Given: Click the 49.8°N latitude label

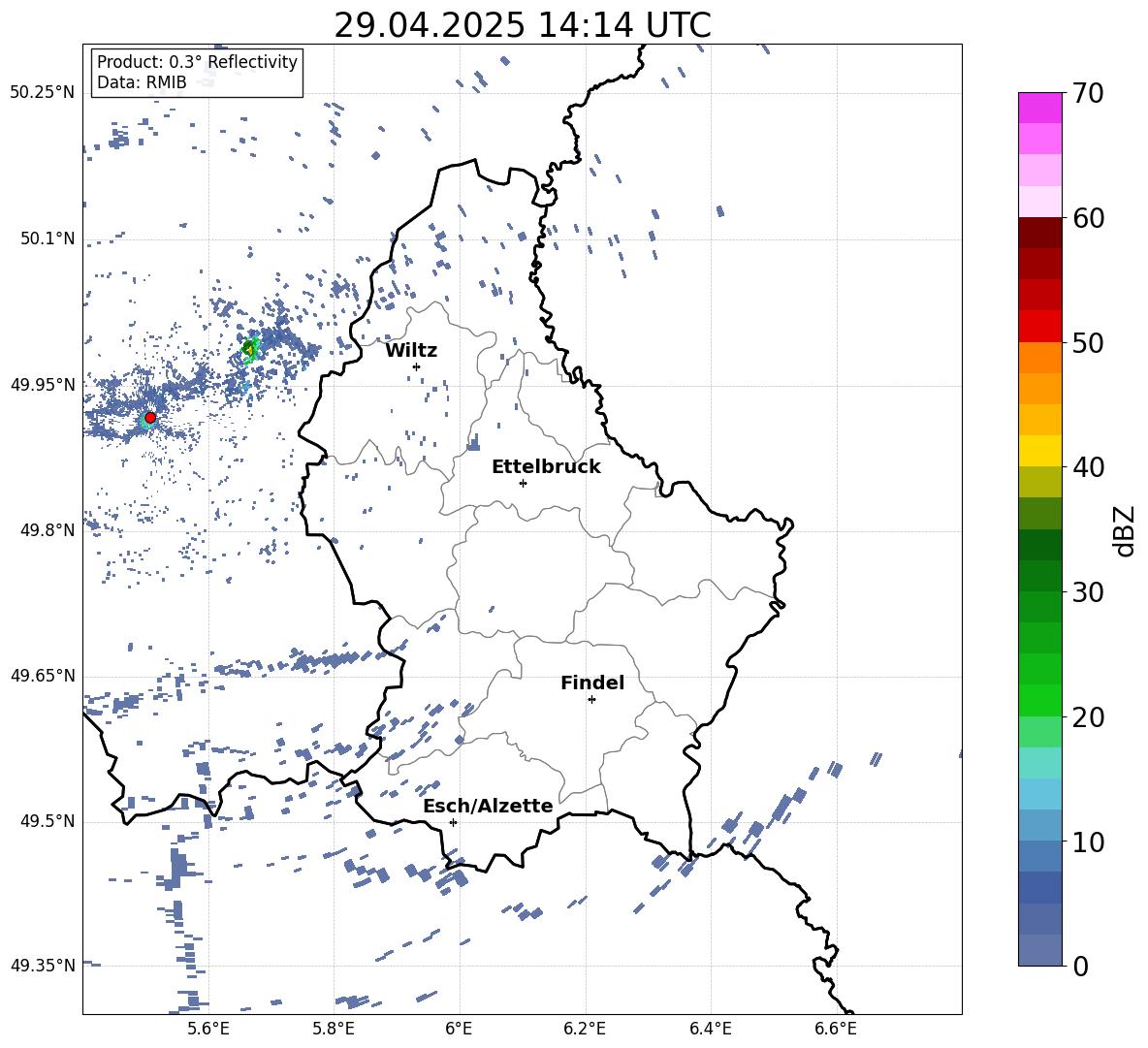Looking at the screenshot, I should tap(48, 530).
